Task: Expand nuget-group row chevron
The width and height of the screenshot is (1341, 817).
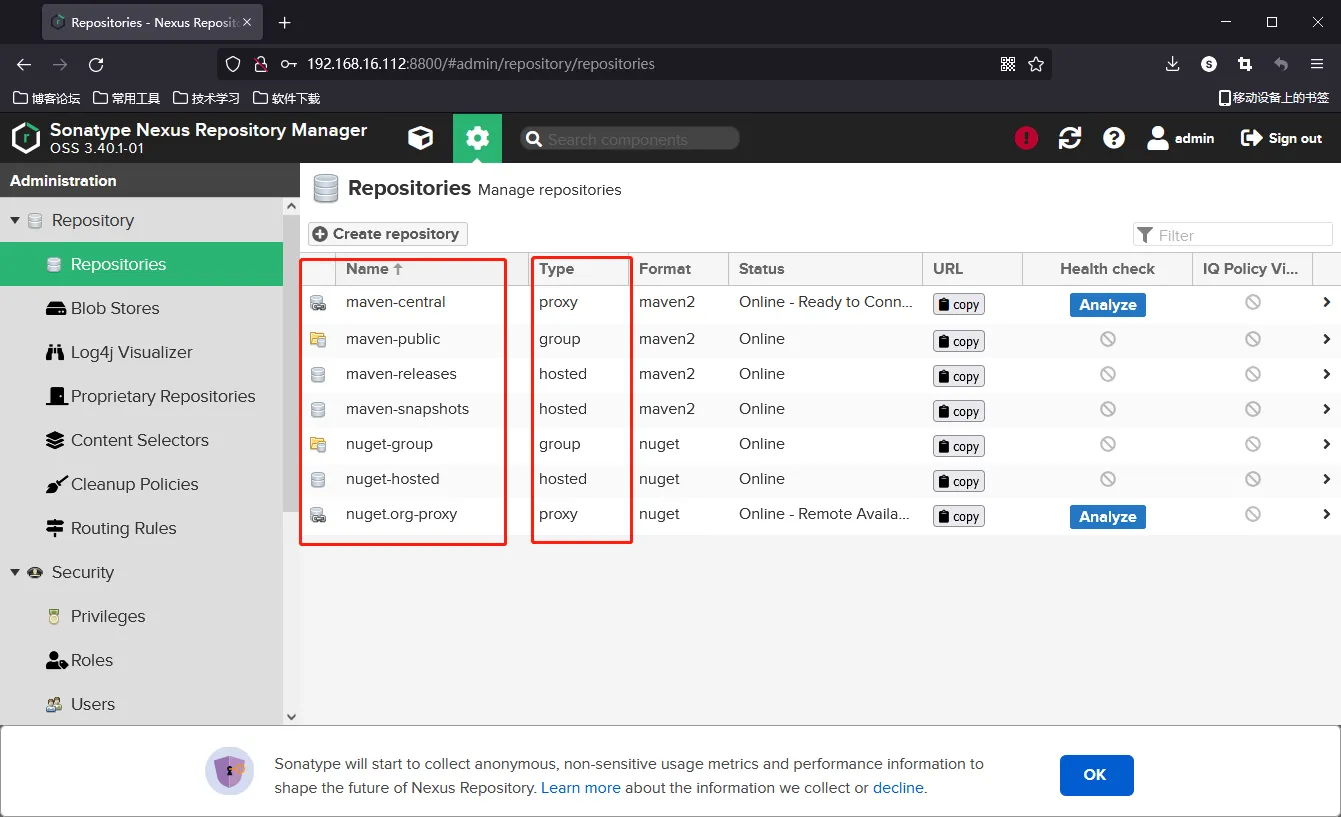Action: [1327, 444]
